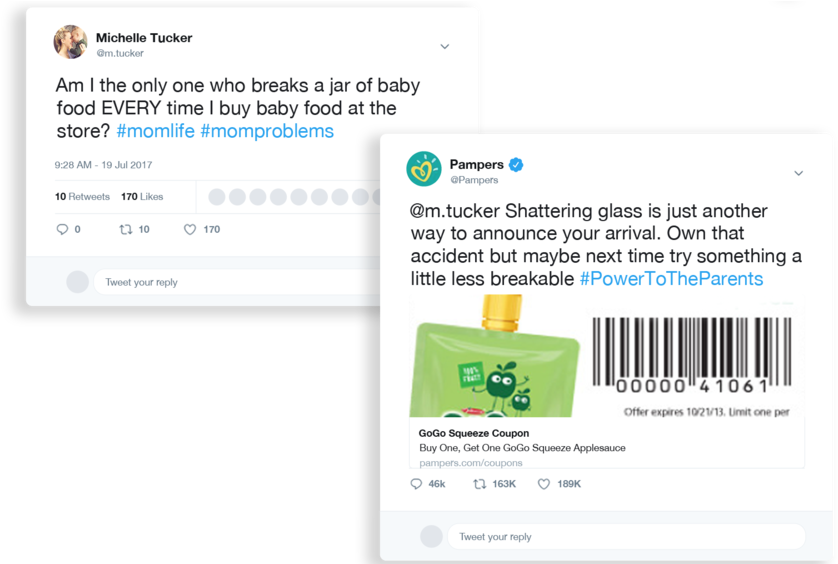Like the Pampers tweet
838x564 pixels.
[x=544, y=484]
